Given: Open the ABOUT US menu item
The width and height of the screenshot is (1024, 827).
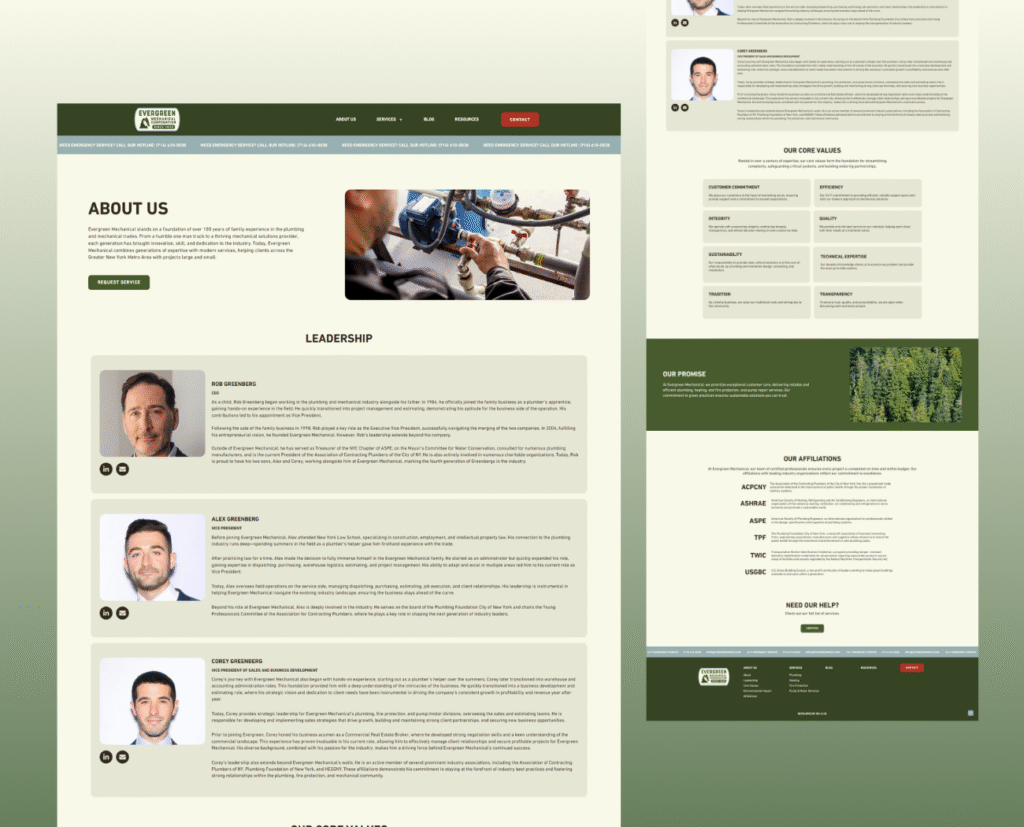Looking at the screenshot, I should coord(345,118).
